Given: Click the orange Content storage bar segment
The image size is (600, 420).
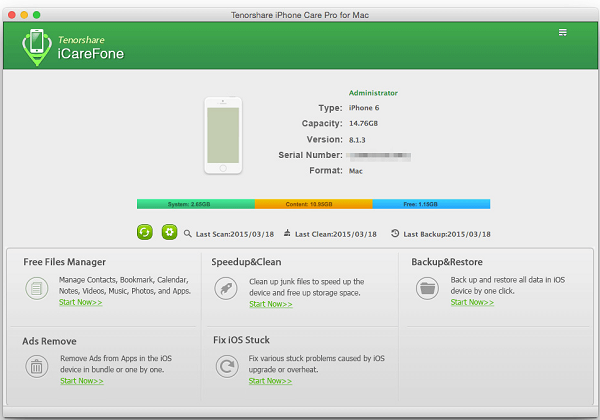Looking at the screenshot, I should [x=314, y=204].
